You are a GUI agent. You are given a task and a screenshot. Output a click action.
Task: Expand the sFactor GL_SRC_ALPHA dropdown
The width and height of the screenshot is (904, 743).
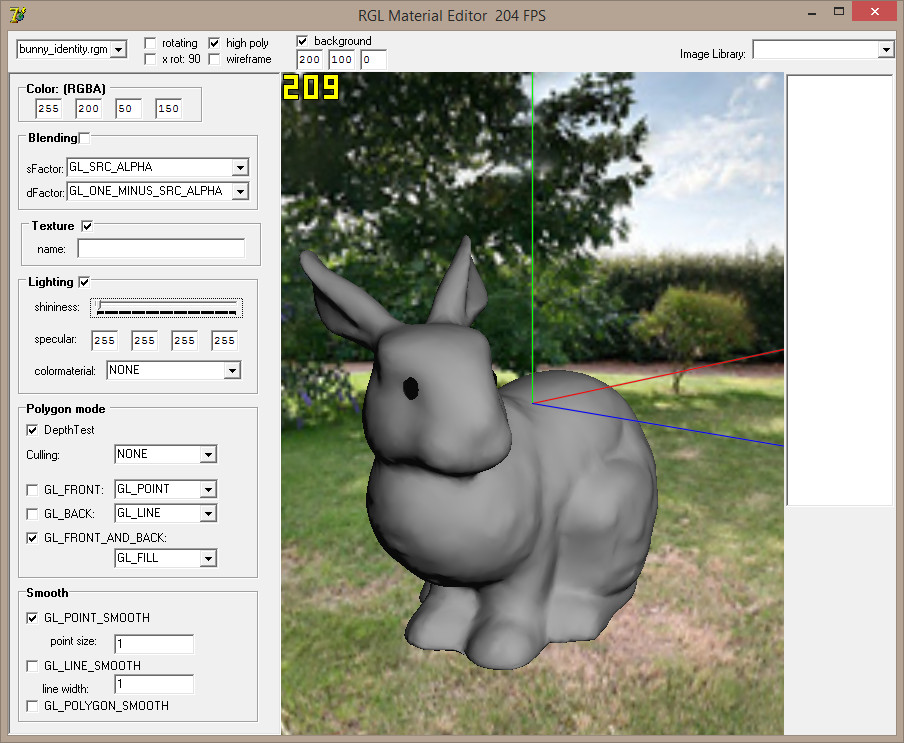(x=239, y=168)
